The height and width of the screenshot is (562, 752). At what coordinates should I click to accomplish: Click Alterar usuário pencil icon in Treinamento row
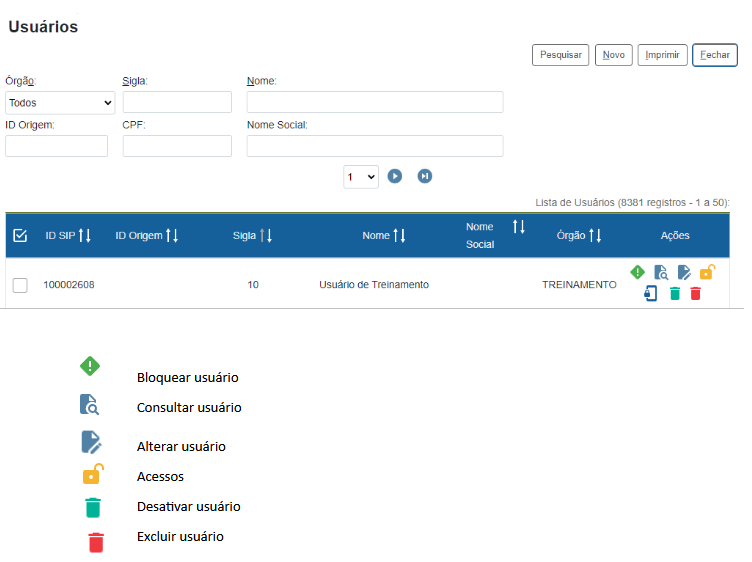(684, 272)
